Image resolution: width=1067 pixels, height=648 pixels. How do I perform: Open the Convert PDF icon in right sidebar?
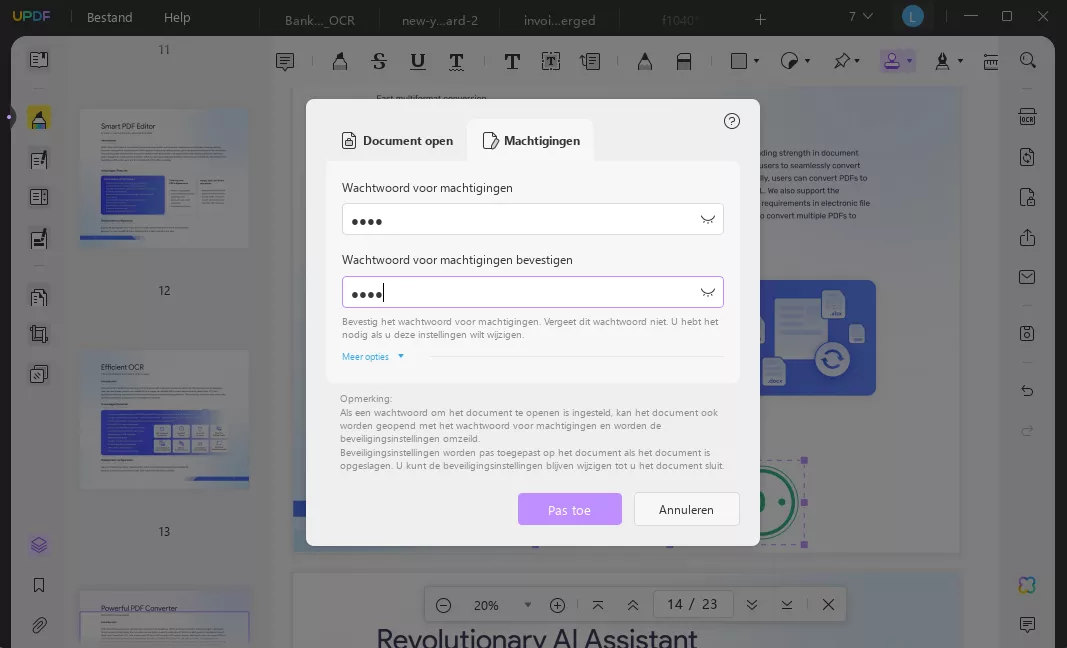[x=1027, y=157]
